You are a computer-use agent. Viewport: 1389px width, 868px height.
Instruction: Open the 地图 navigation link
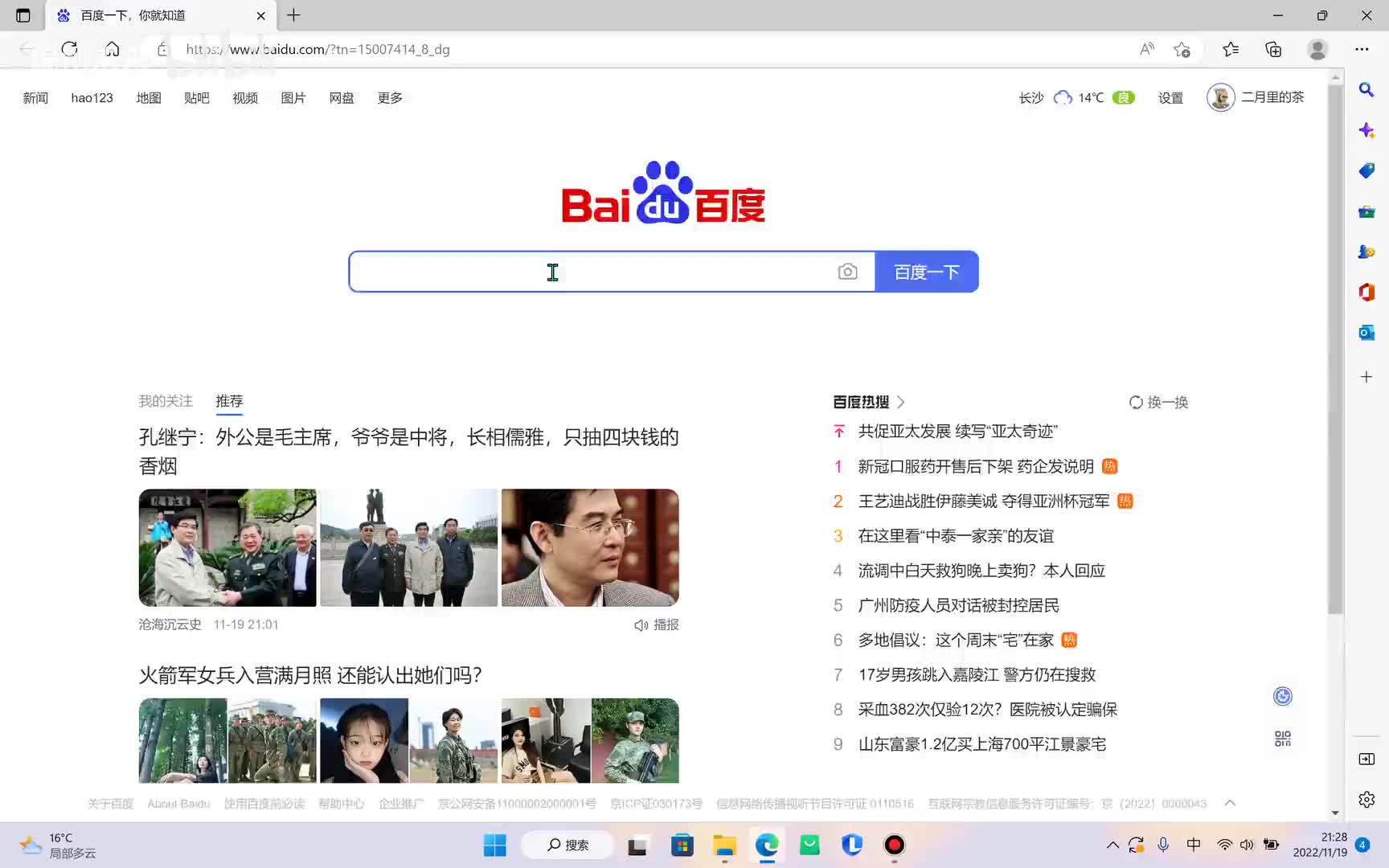tap(149, 98)
